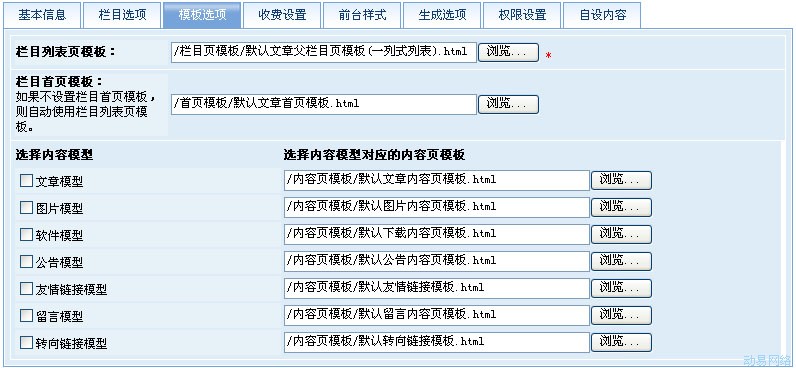
Task: Enable the 图片模型 checkbox
Action: coord(26,208)
